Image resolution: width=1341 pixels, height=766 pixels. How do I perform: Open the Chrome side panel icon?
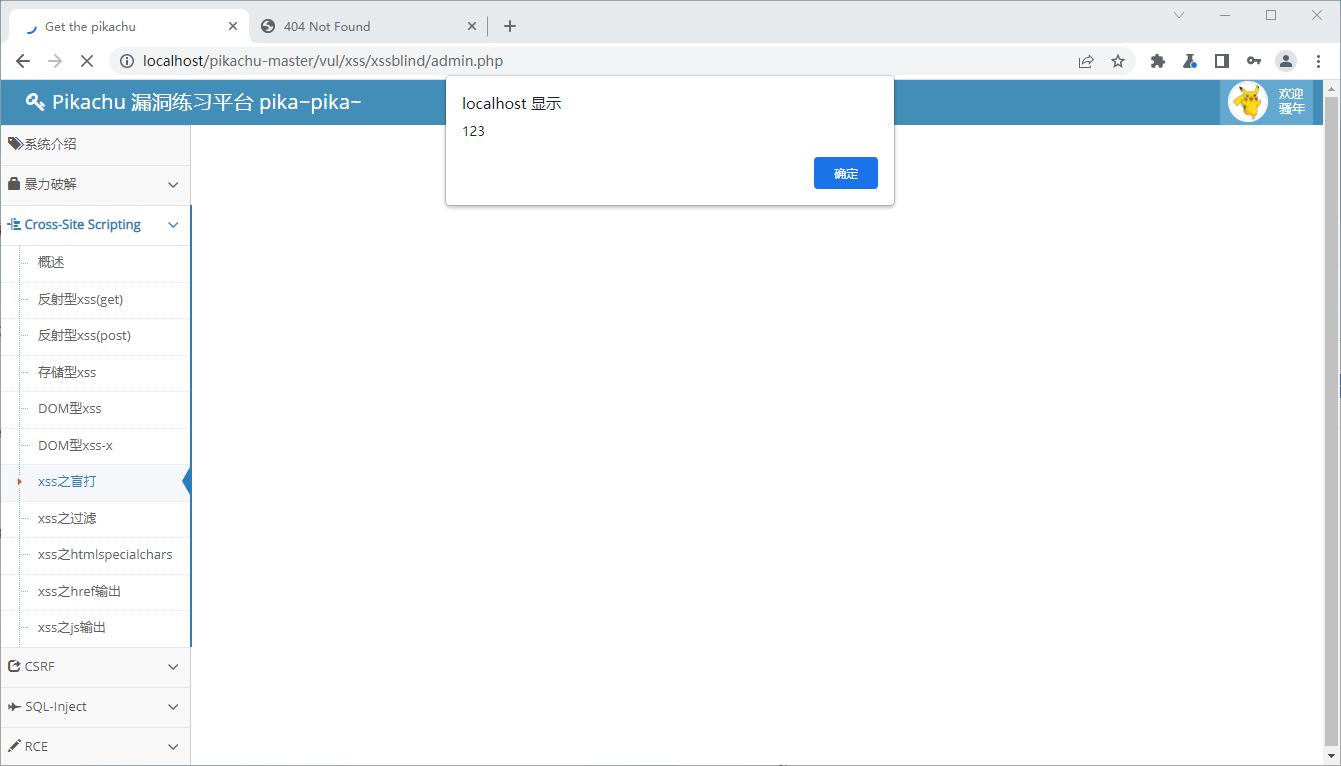[1221, 61]
